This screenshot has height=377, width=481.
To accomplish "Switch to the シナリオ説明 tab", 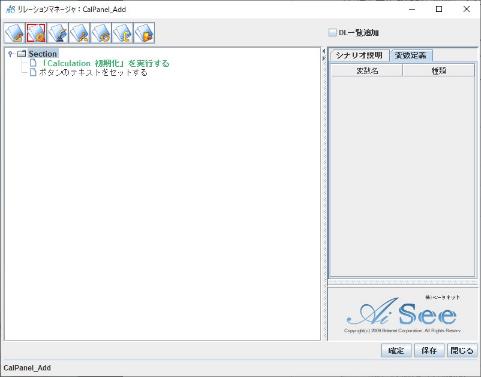I will (359, 55).
